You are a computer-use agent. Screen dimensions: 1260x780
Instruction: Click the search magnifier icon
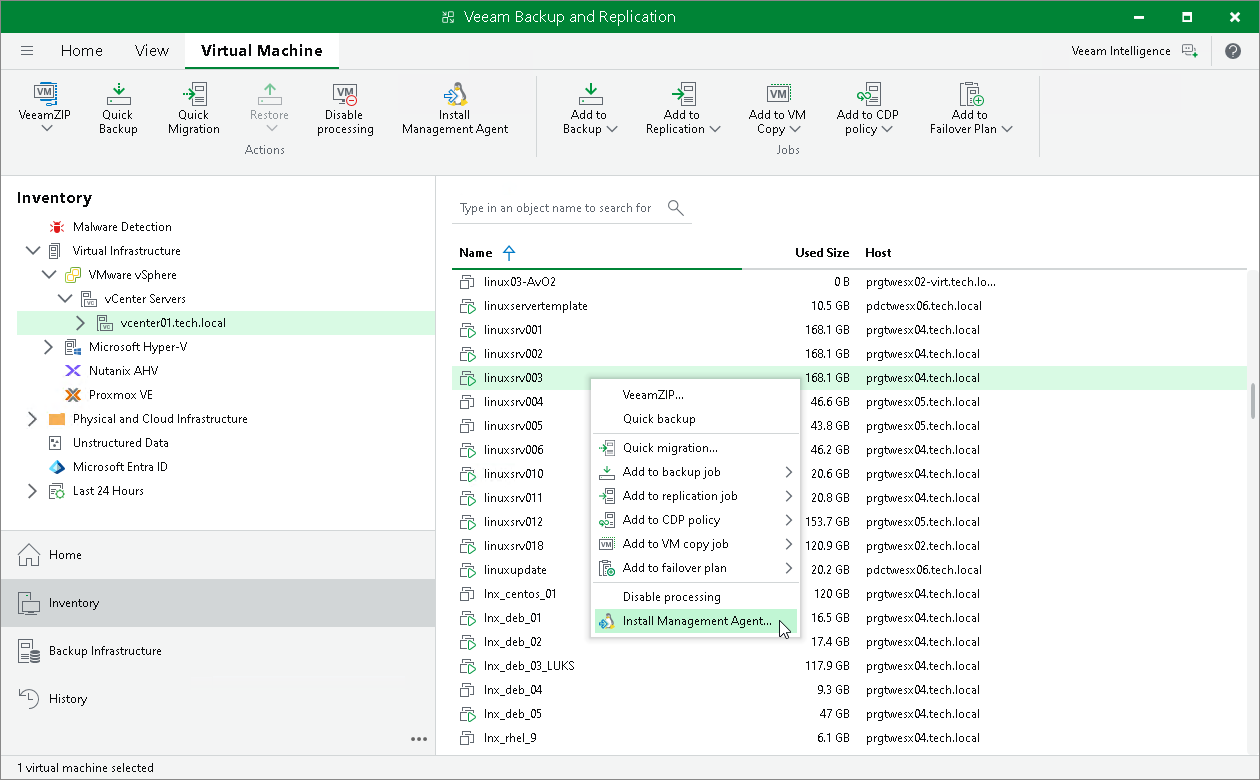pos(676,208)
